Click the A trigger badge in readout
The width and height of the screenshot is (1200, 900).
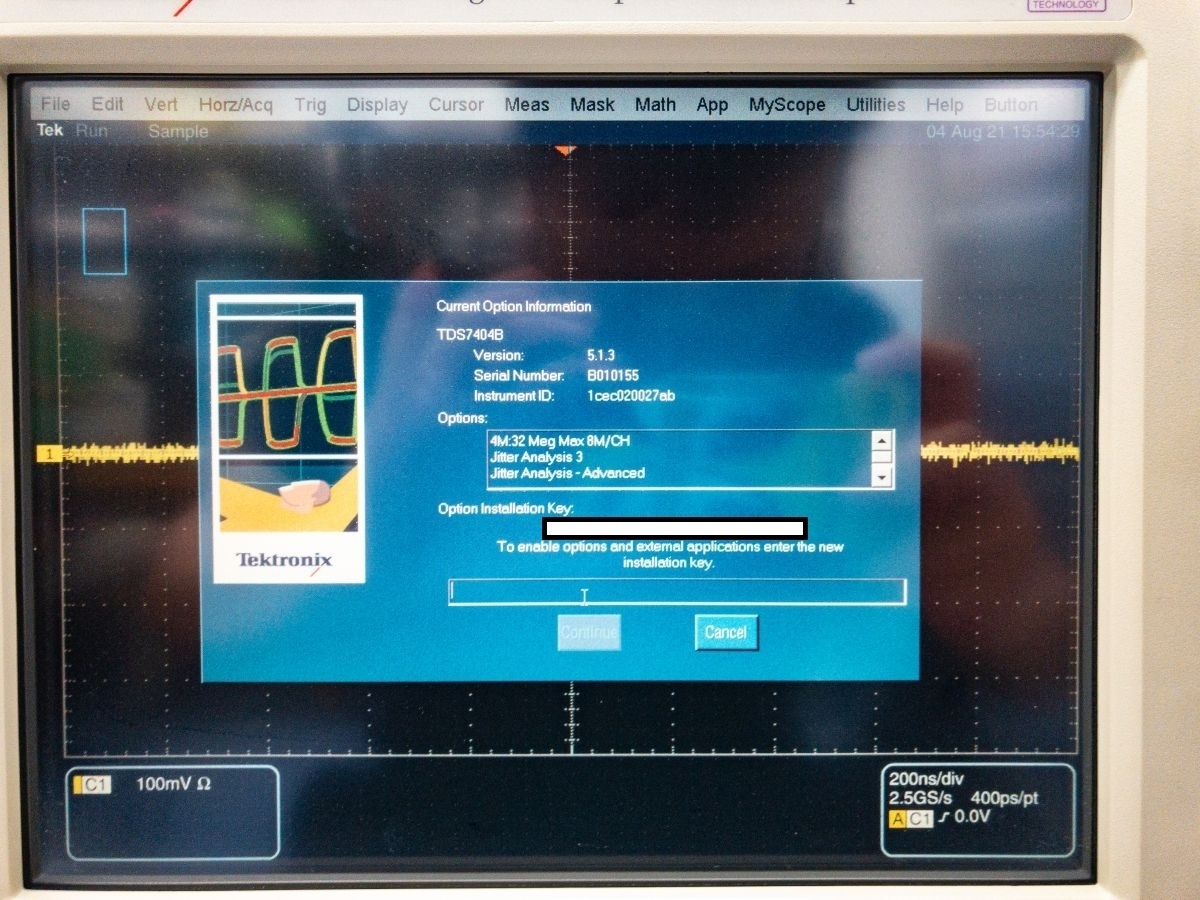click(x=898, y=819)
